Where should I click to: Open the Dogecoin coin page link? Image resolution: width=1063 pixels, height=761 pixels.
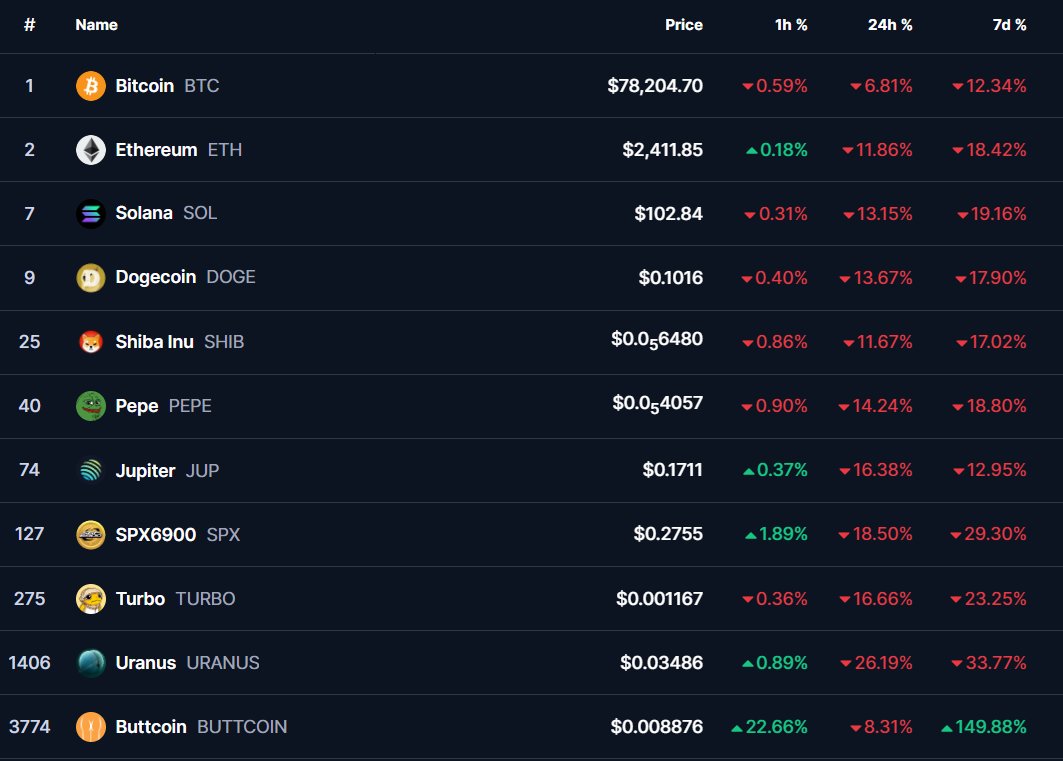tap(155, 277)
